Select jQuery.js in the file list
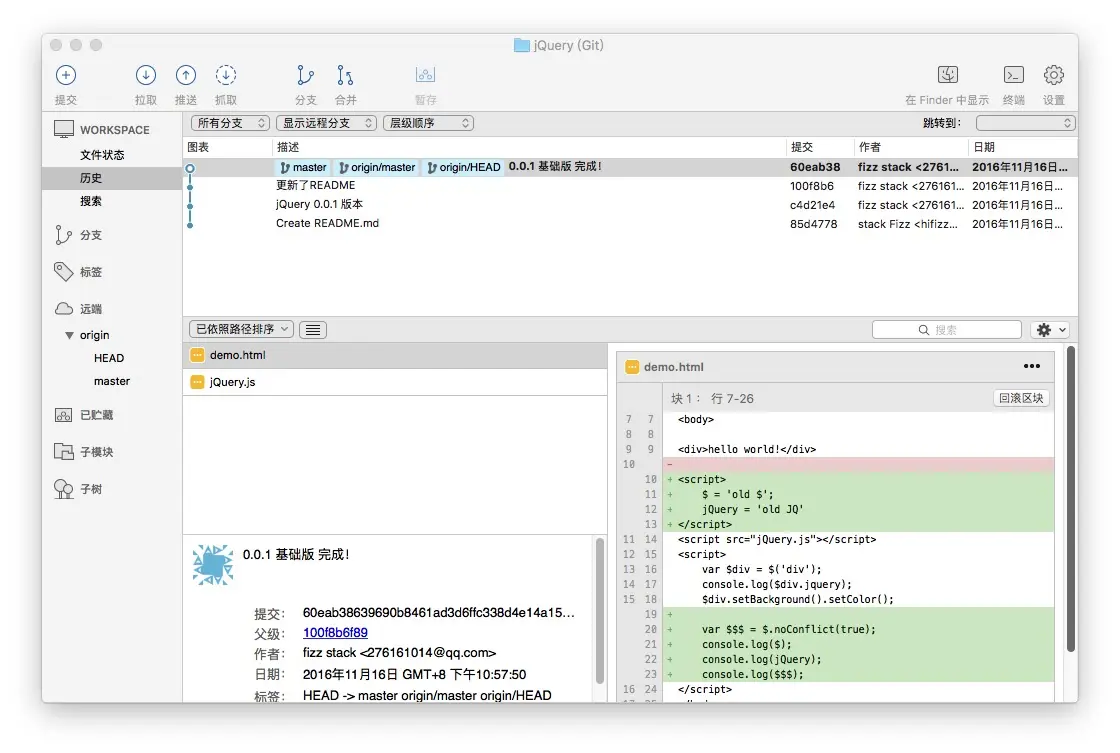This screenshot has height=753, width=1120. tap(395, 382)
